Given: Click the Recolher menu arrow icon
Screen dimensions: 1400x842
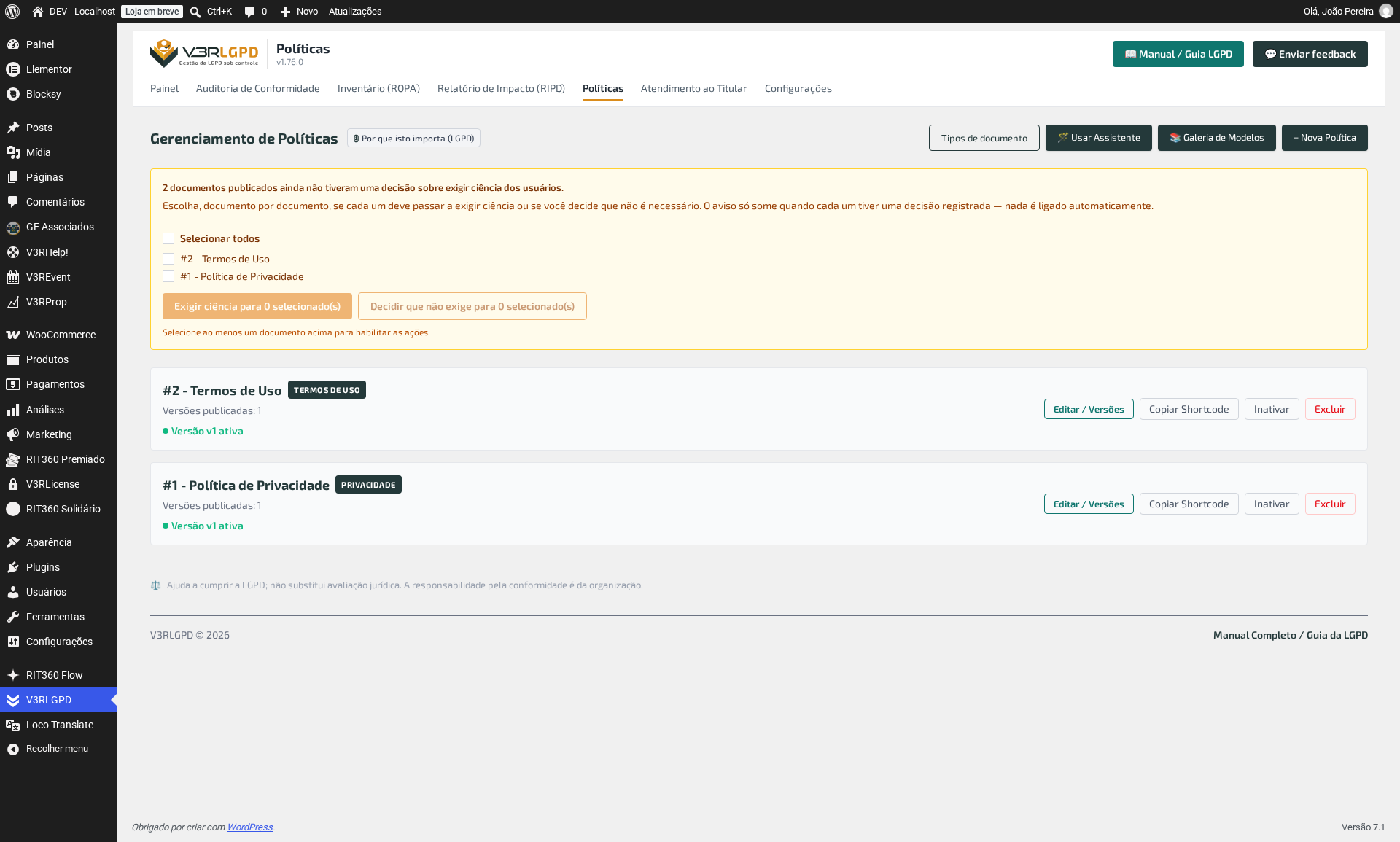Looking at the screenshot, I should coord(13,749).
